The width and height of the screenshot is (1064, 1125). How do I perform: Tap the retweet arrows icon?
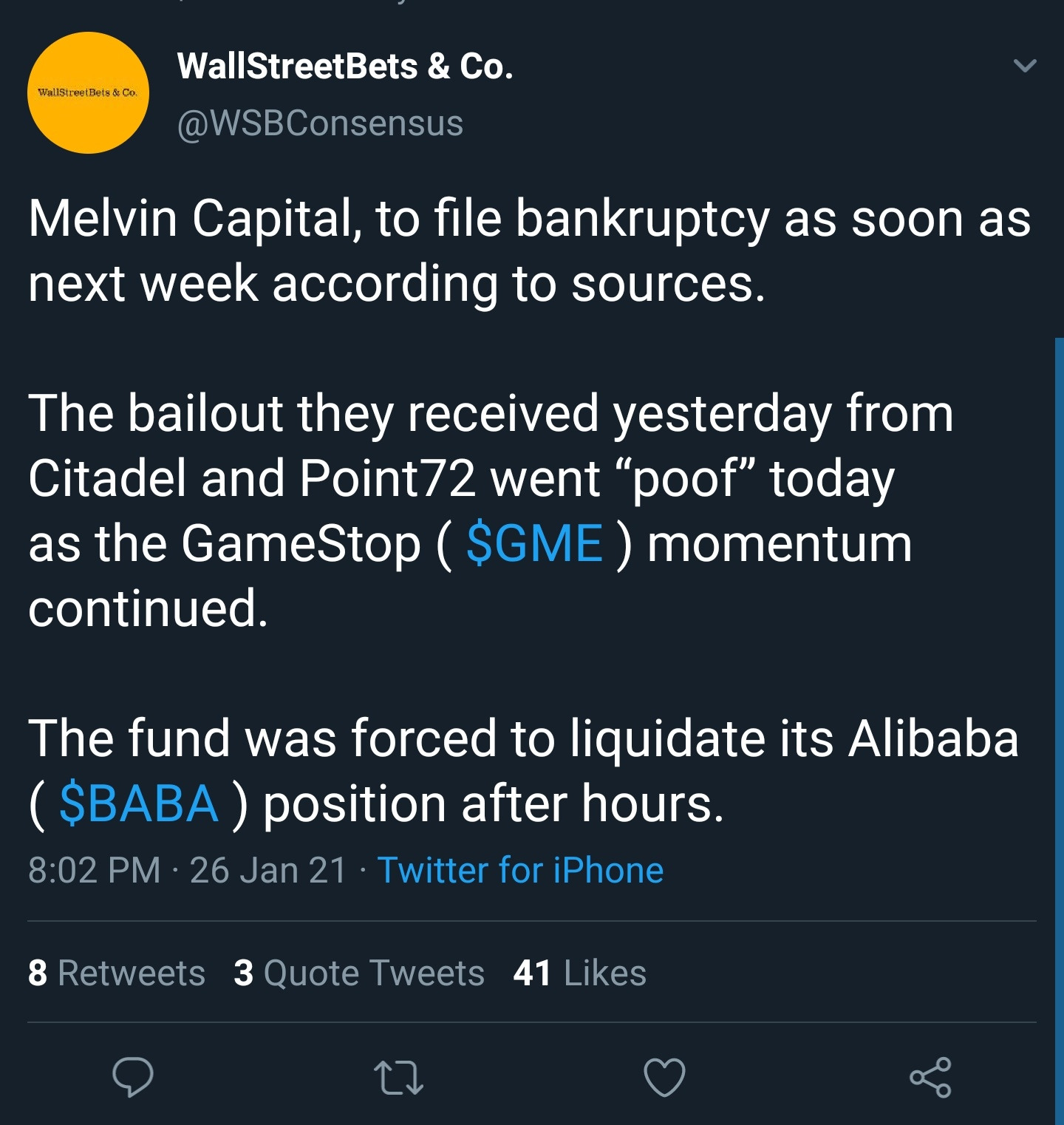click(398, 1077)
